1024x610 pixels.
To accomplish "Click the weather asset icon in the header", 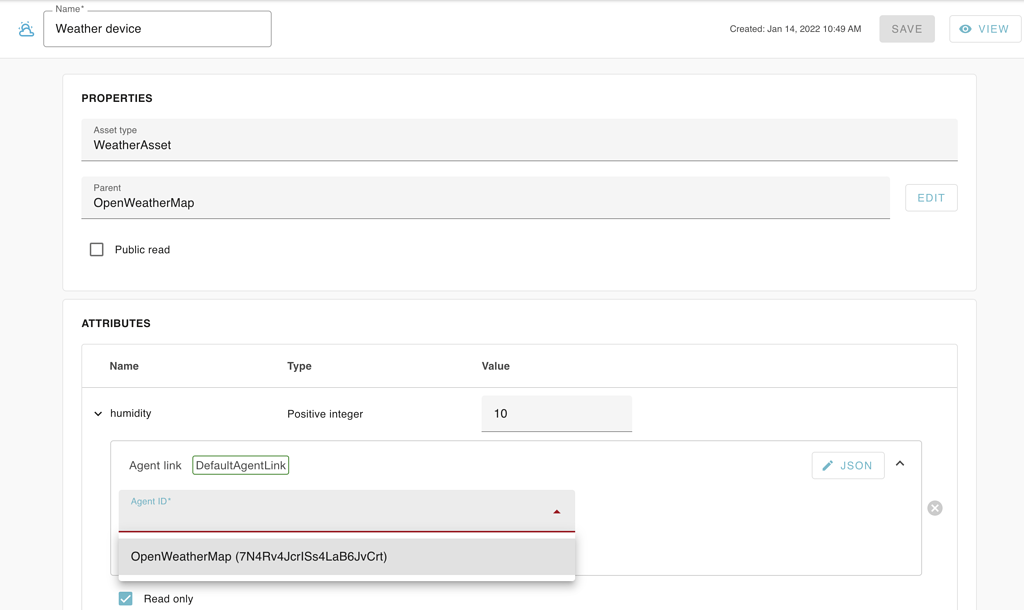I will [x=25, y=28].
